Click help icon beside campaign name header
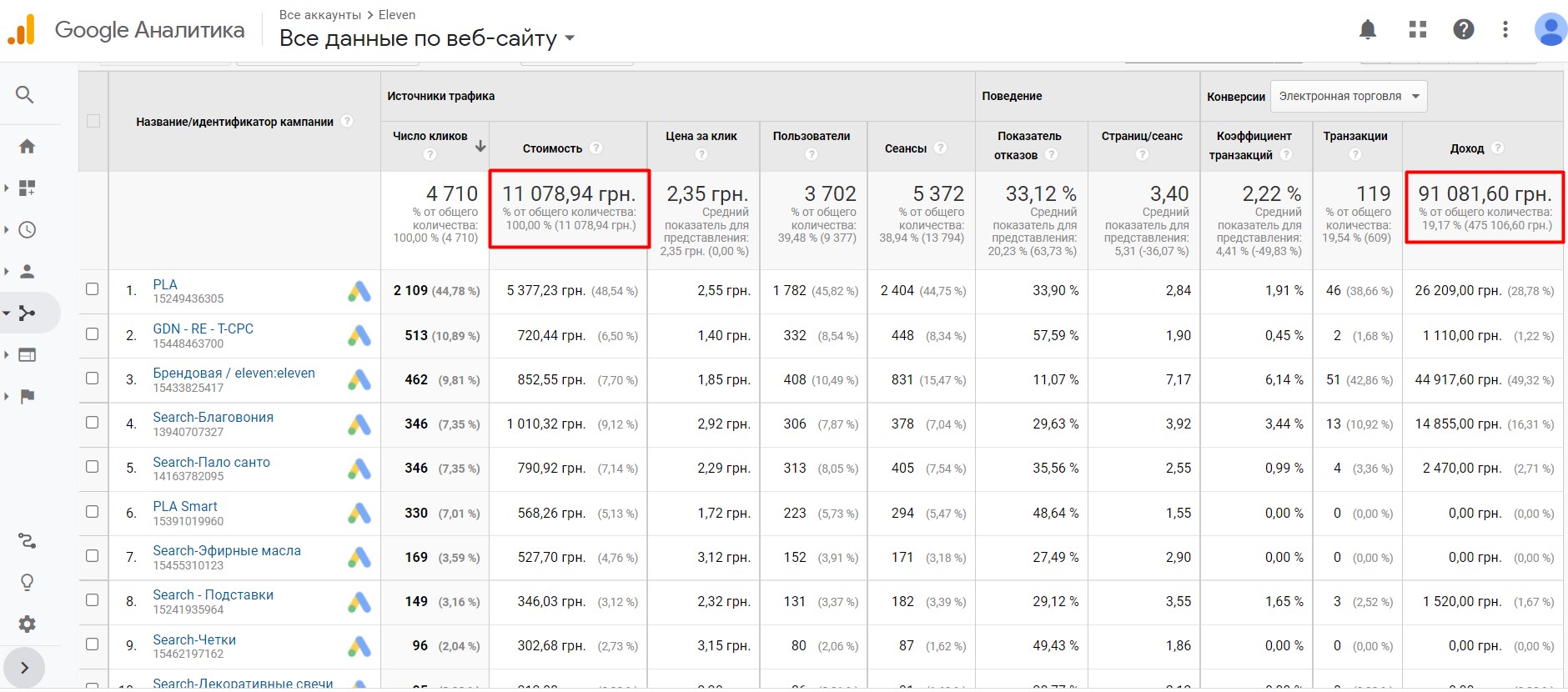Screen dimensions: 1568x692 [x=347, y=121]
